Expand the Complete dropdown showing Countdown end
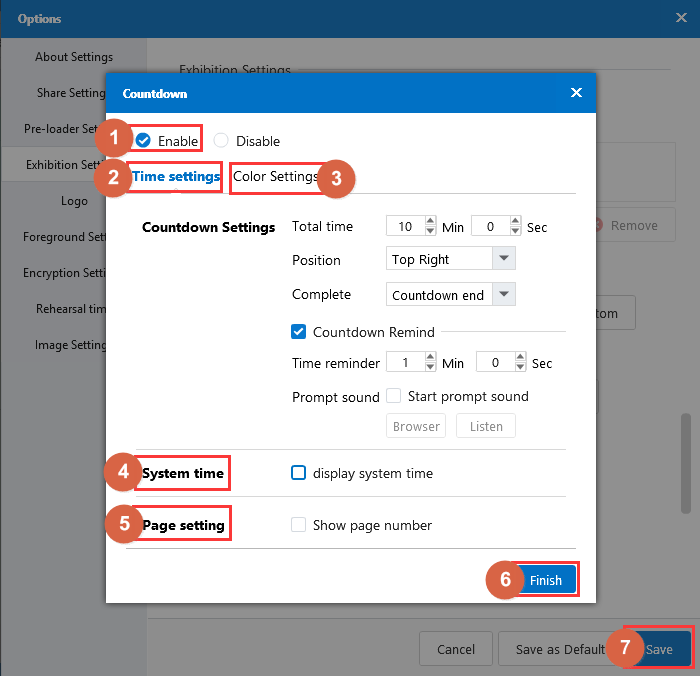 (450, 294)
